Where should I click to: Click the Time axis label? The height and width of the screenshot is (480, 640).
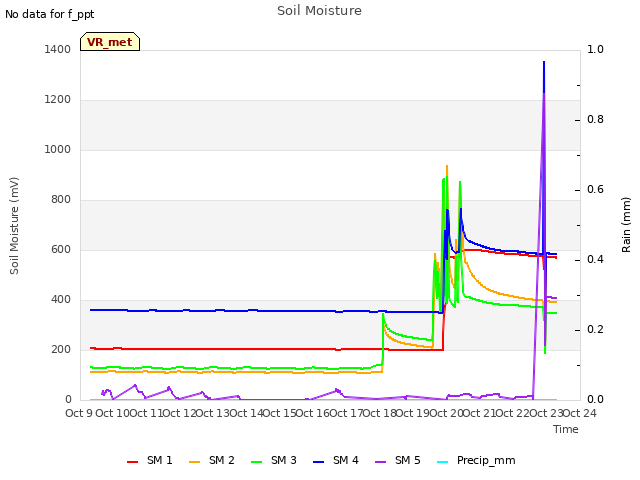pos(566,429)
